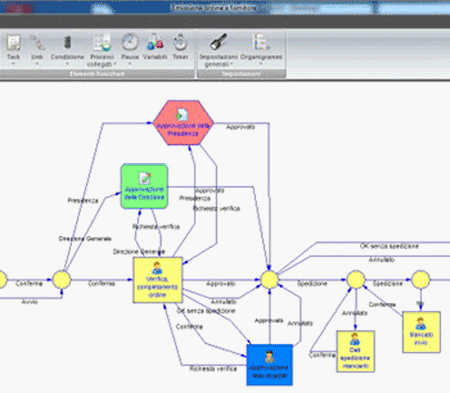Choose the Condizione element icon
Screen dimensions: 450x393
pos(67,43)
